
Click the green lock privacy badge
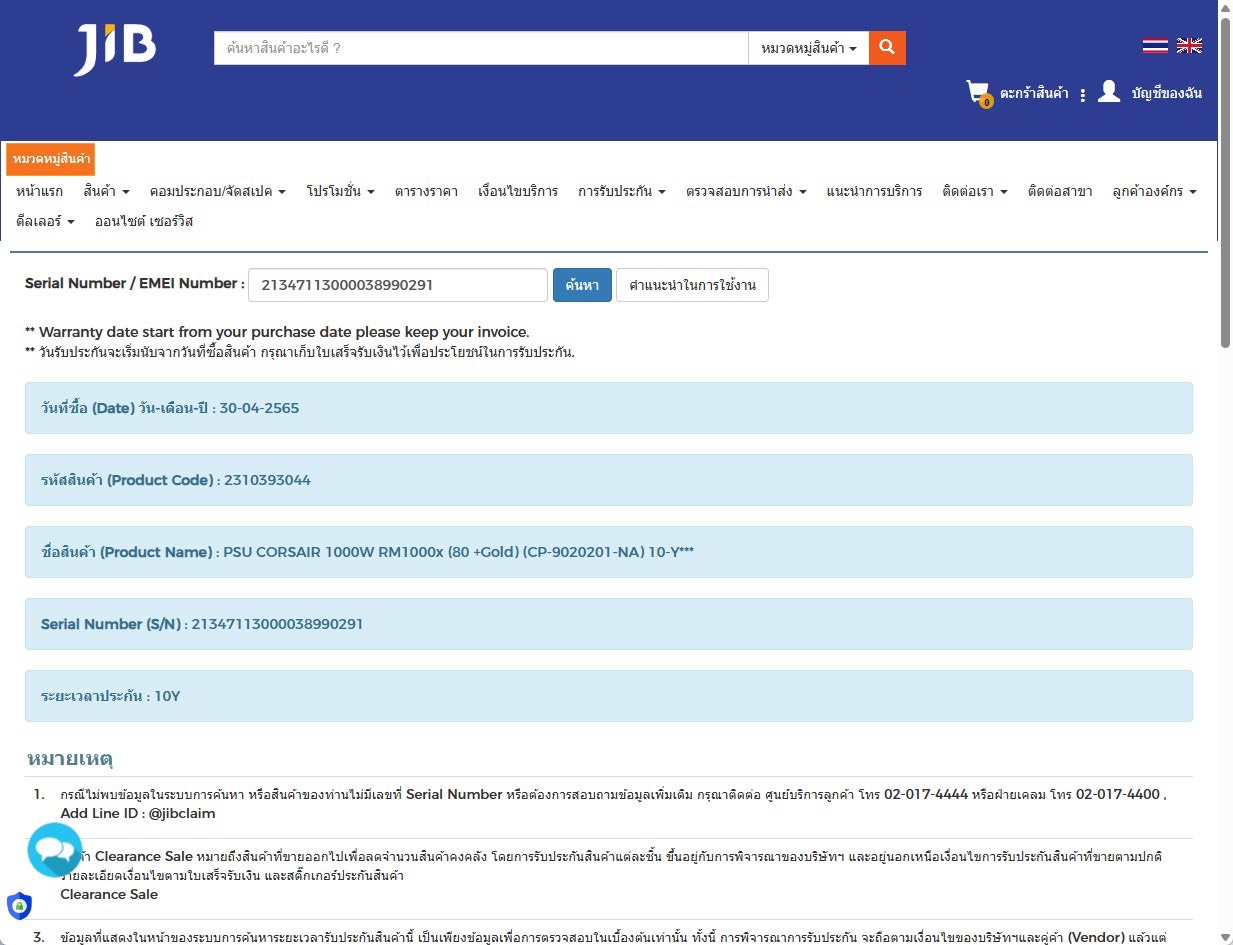point(18,906)
